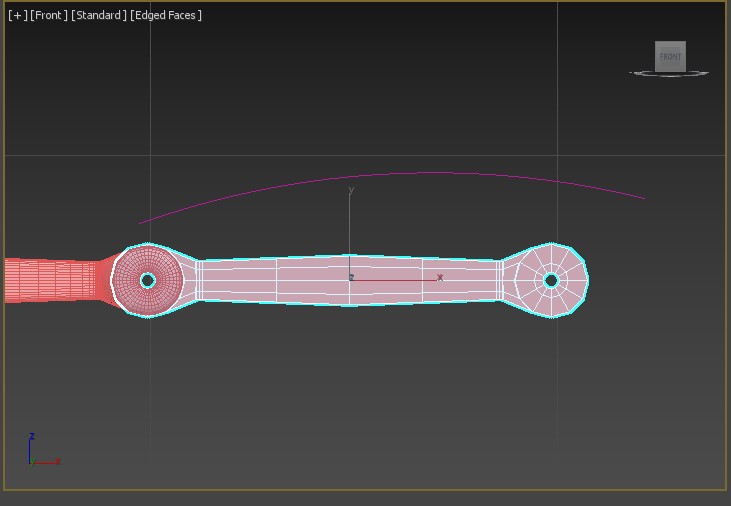This screenshot has height=506, width=731.
Task: Click the narrow neck near the left joint
Action: pyautogui.click(x=199, y=280)
